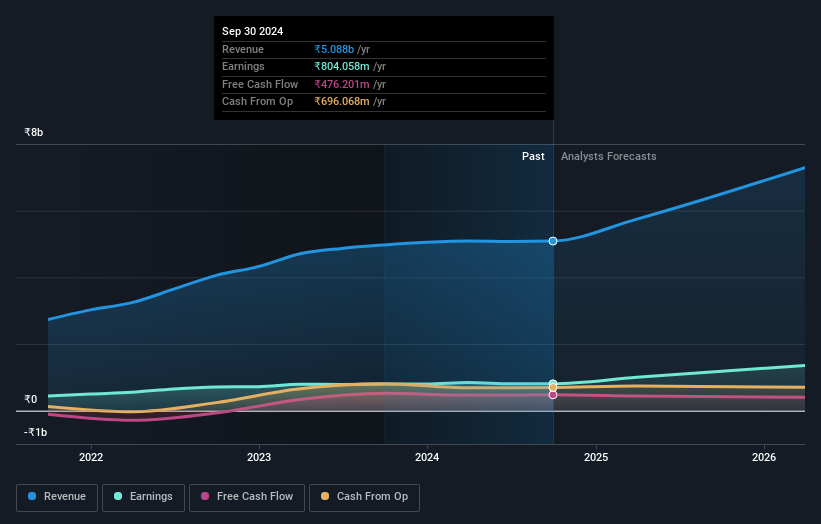Click the 2026 x-axis label
The image size is (821, 524).
pyautogui.click(x=764, y=458)
